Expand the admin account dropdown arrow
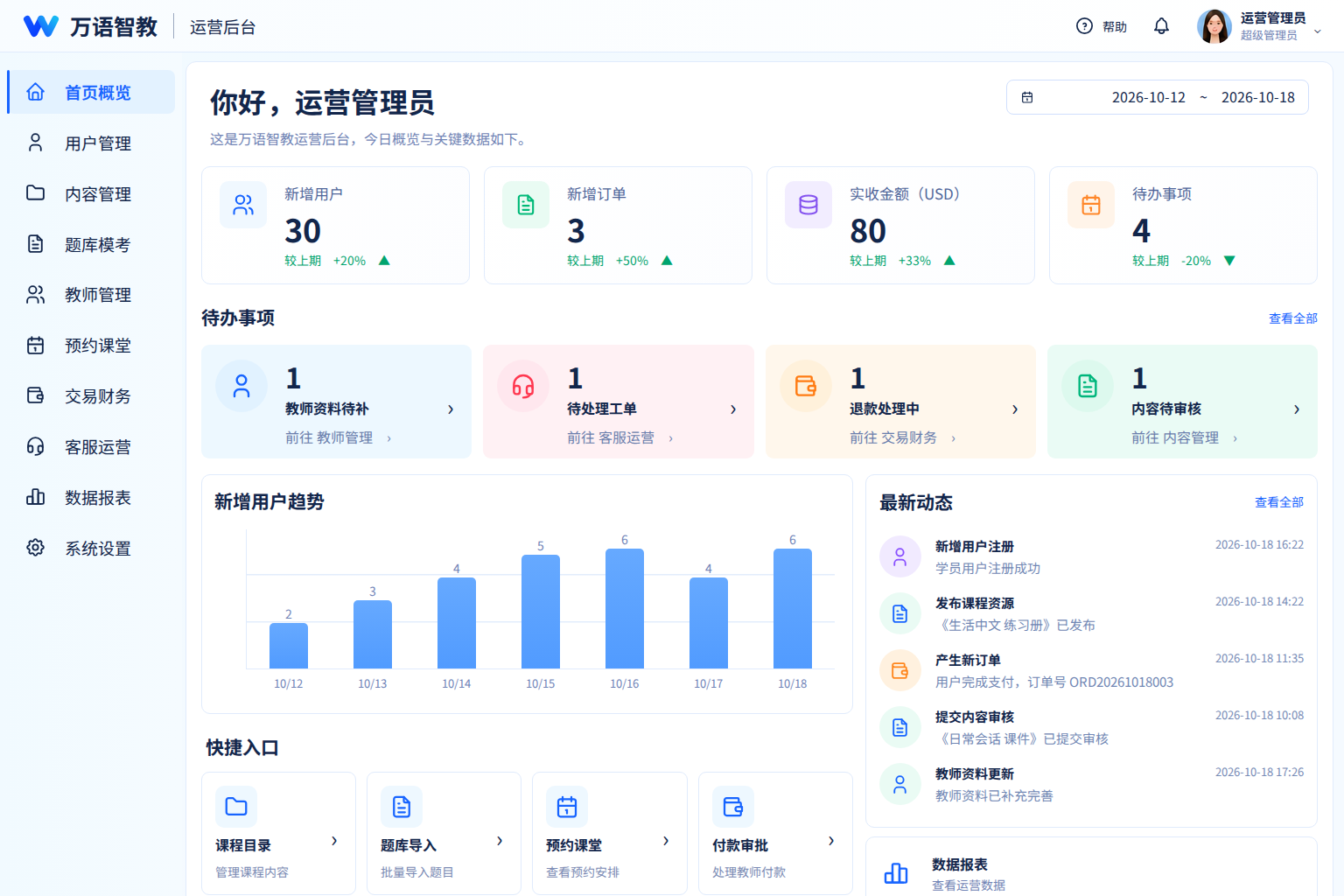The width and height of the screenshot is (1344, 896). (1317, 31)
